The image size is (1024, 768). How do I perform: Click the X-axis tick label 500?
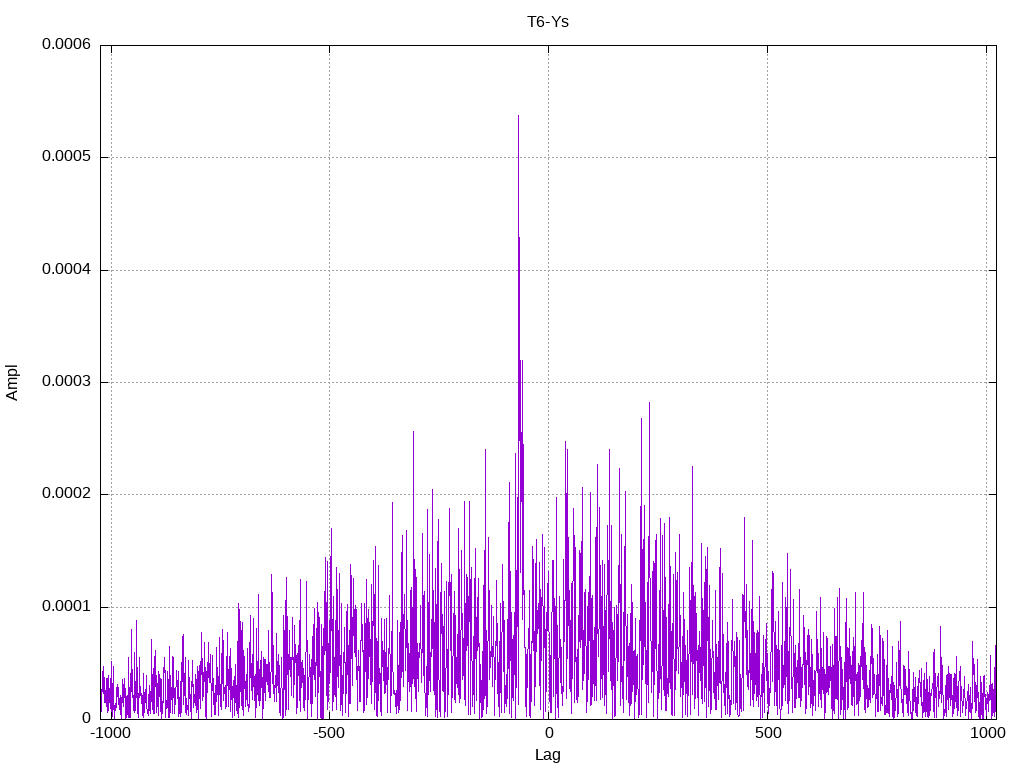pyautogui.click(x=768, y=733)
